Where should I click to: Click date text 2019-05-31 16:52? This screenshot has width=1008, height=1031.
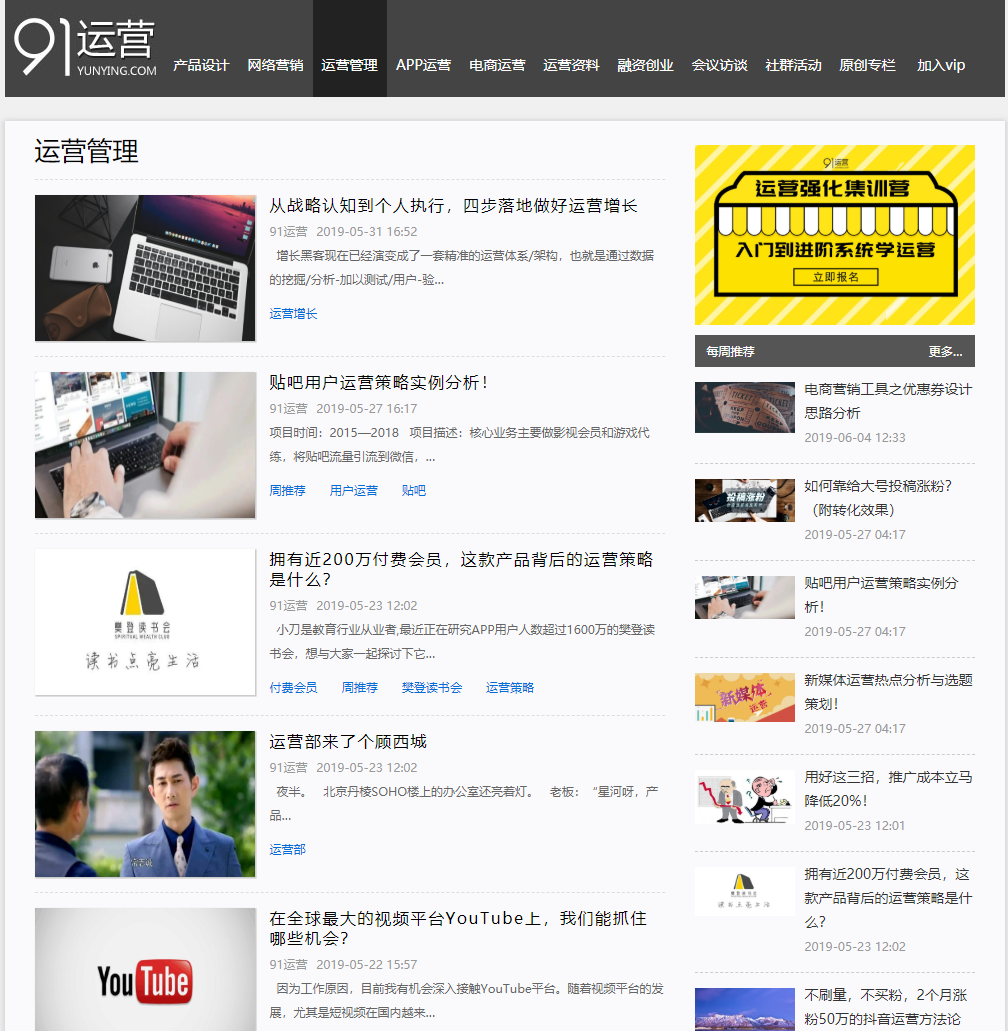tap(366, 231)
